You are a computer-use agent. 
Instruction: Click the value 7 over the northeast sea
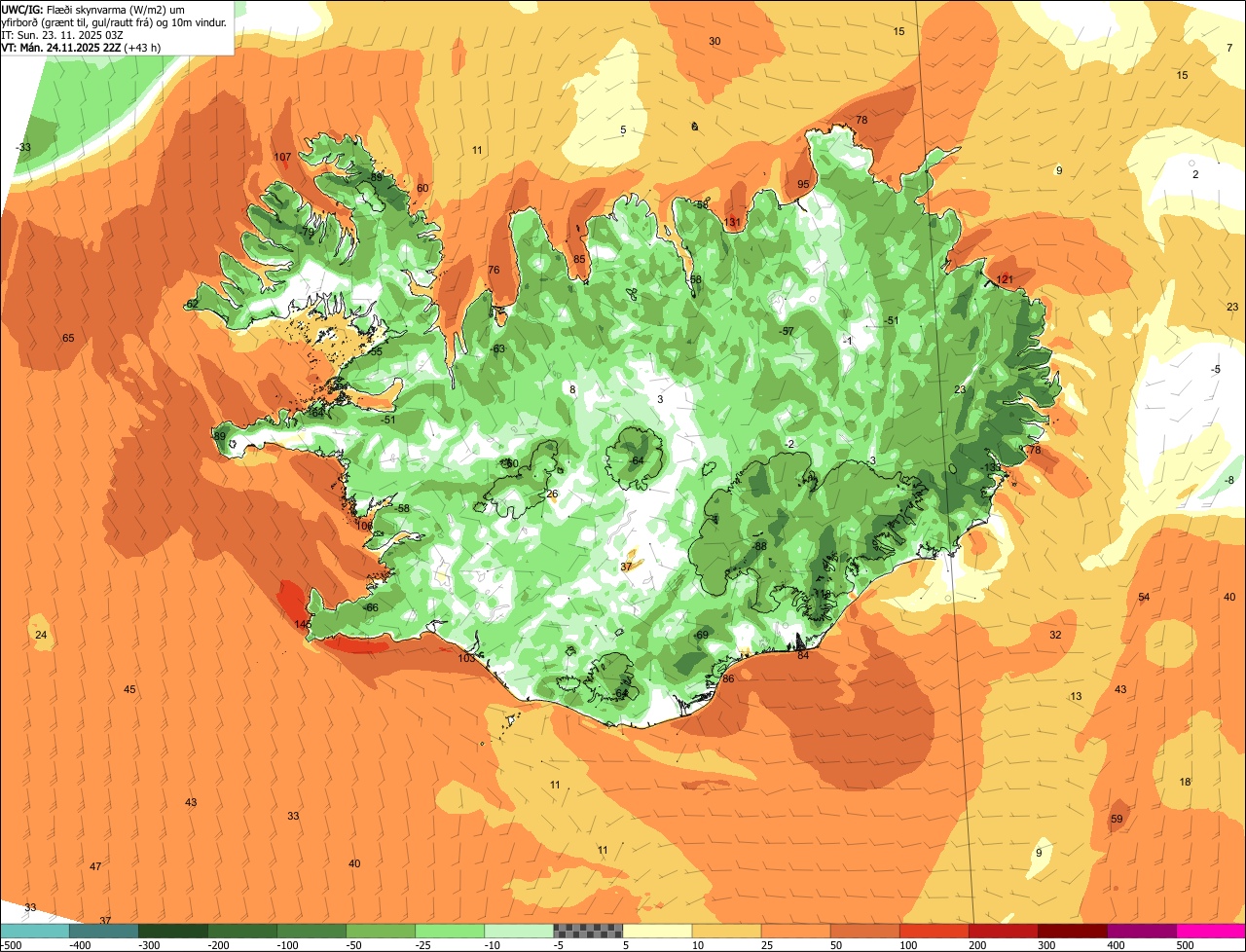click(1229, 47)
